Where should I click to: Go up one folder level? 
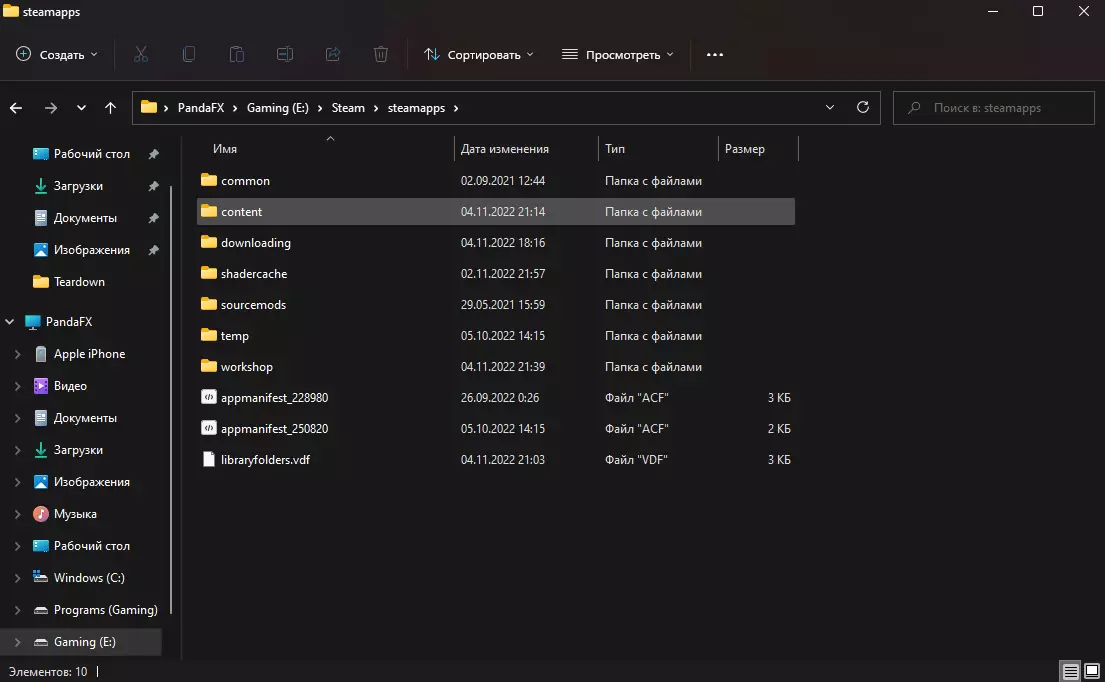[x=111, y=107]
